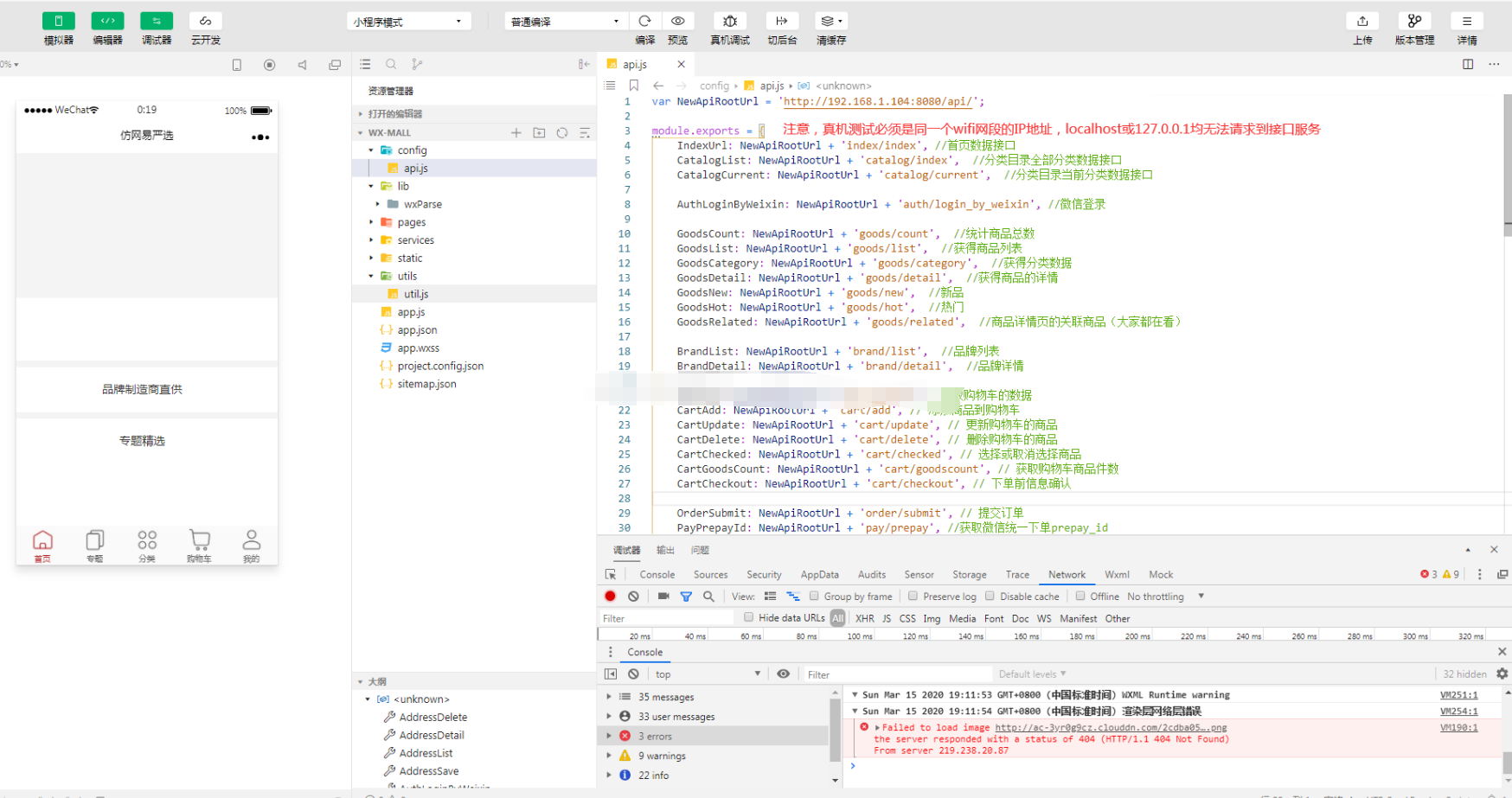
Task: Switch to the Sources tab
Action: click(710, 575)
